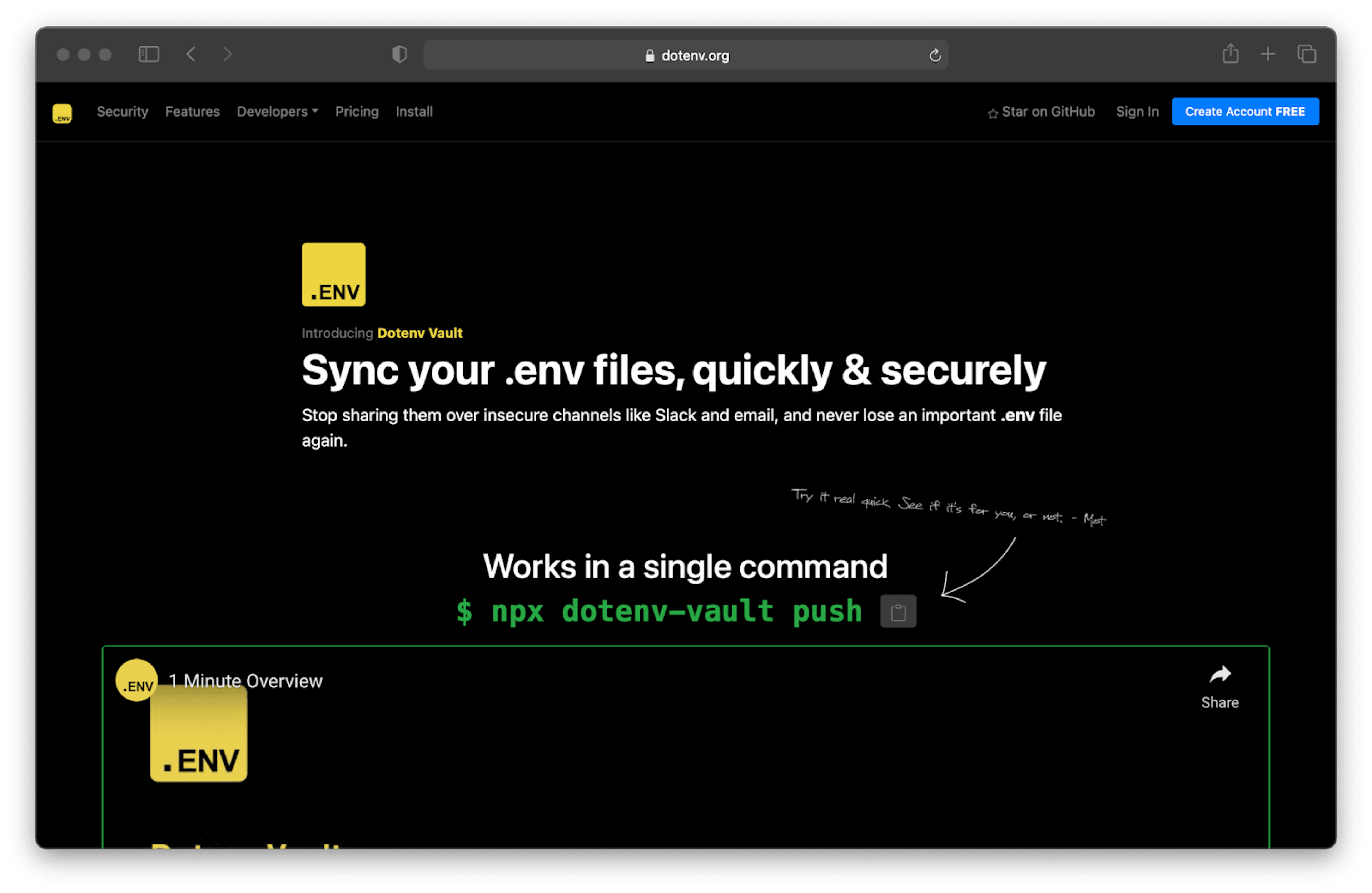
Task: Click the 1 Minute Overview video title
Action: pos(245,681)
